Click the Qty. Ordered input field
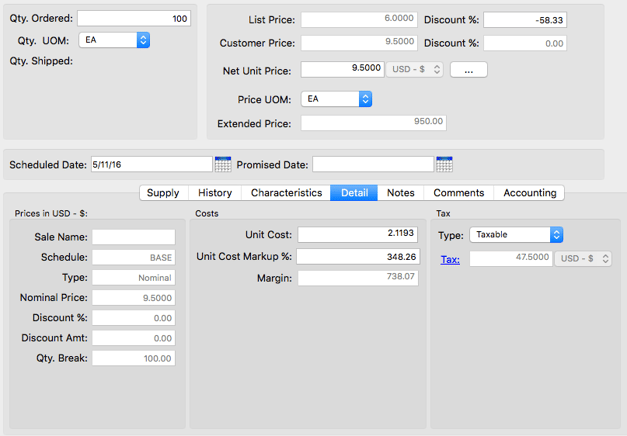 (x=134, y=19)
